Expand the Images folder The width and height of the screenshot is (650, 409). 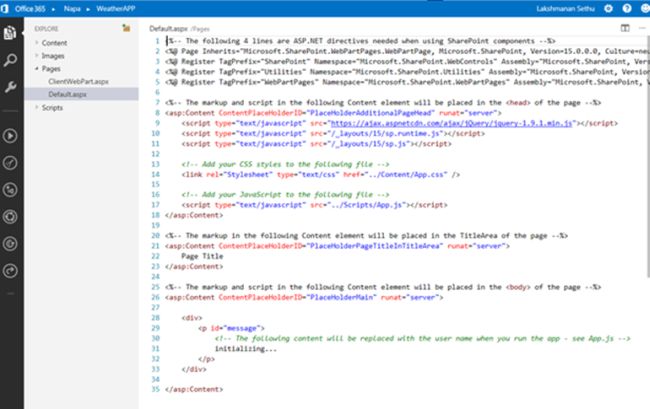36,56
